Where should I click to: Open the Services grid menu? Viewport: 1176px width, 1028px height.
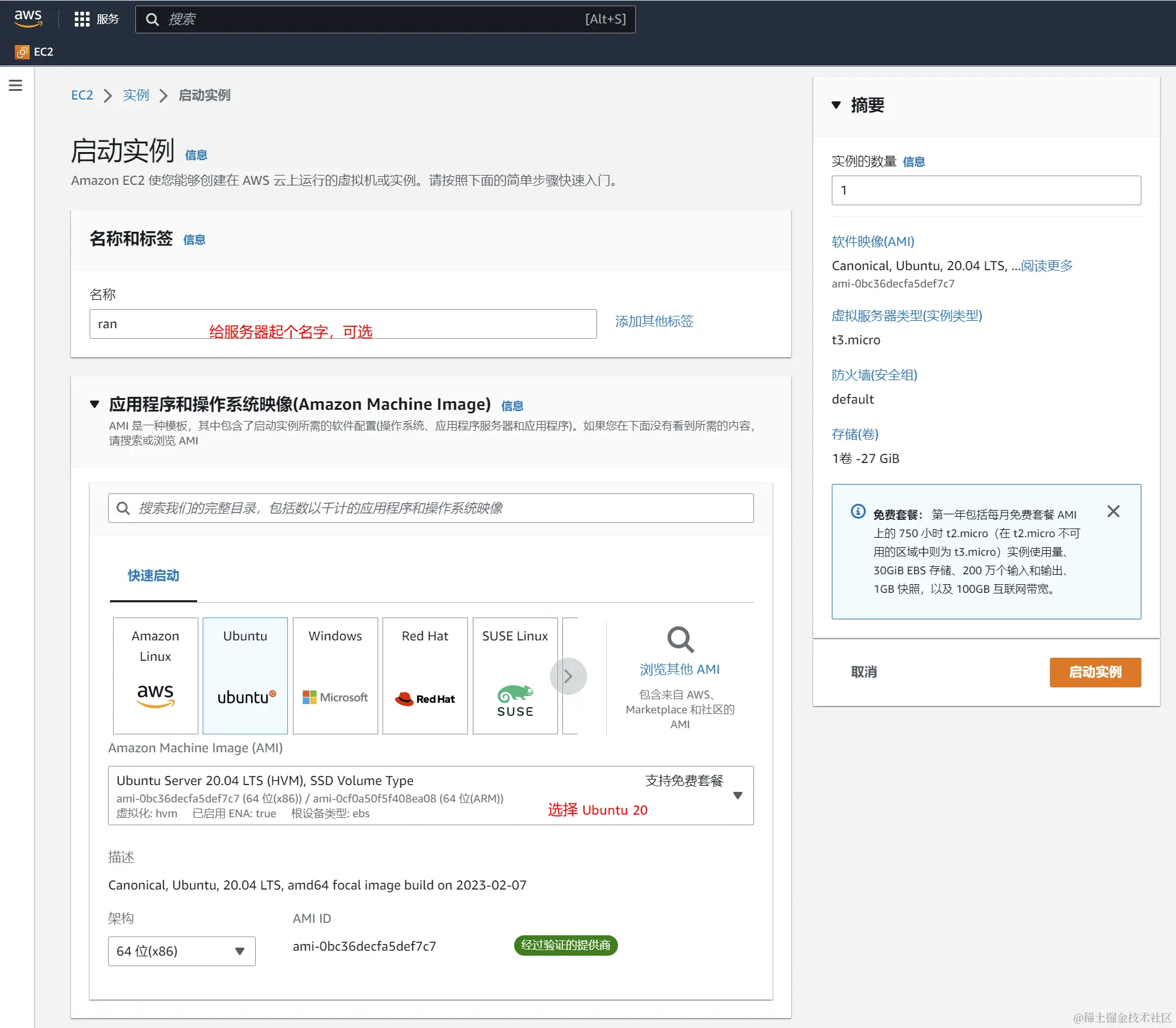coord(82,19)
